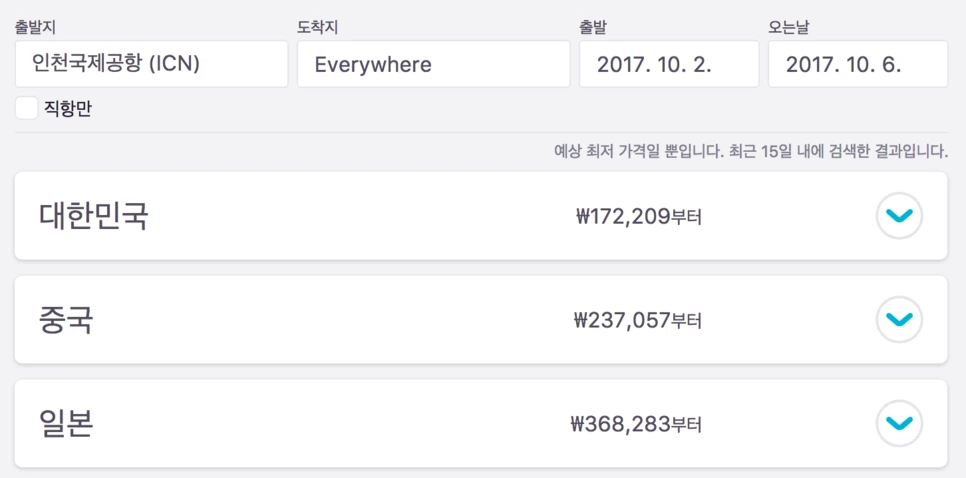This screenshot has height=478, width=966.
Task: Expand the 대한민국 destination chevron
Action: point(899,215)
